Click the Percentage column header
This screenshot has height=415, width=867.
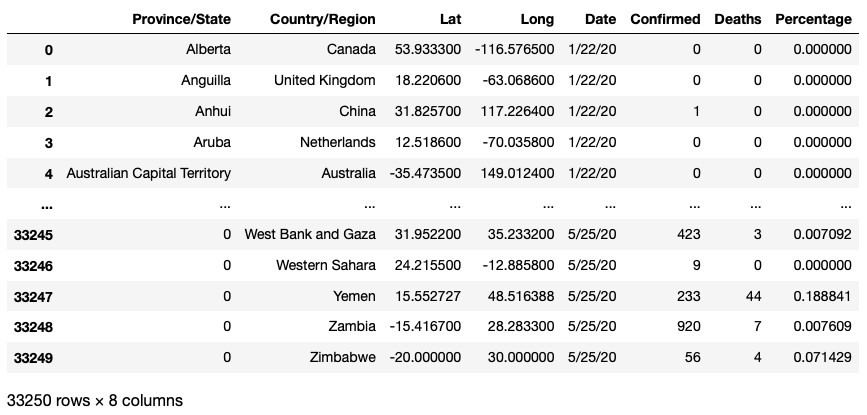click(x=813, y=19)
